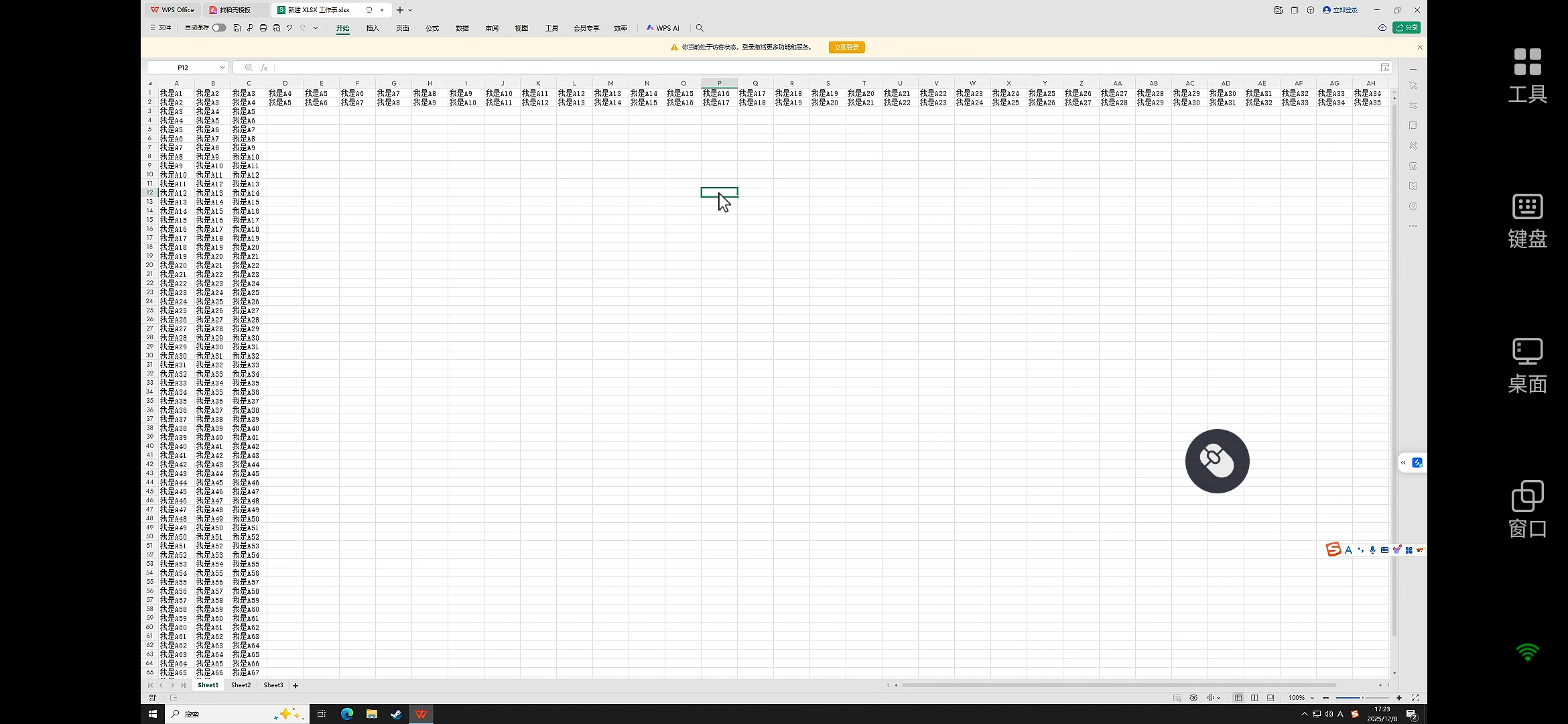Click the Print icon
This screenshot has height=724, width=1568.
click(263, 28)
